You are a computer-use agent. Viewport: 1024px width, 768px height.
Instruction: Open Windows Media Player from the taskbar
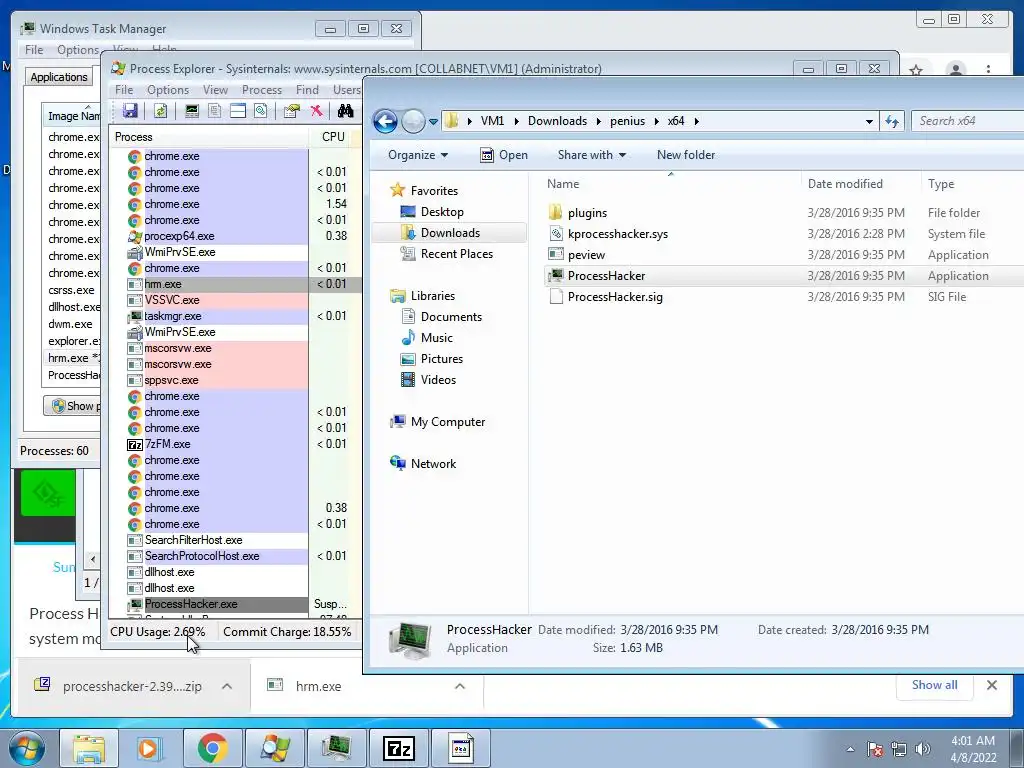[149, 748]
